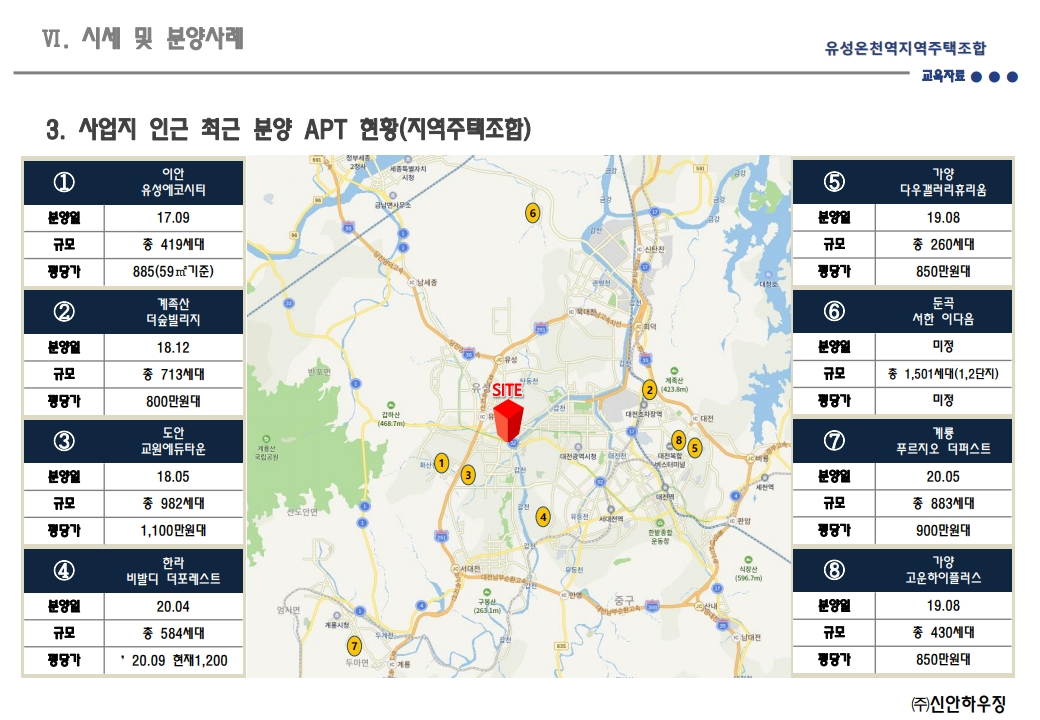Viewport: 1040px width, 720px height.
Task: Click the 총 419세대 cell
Action: point(173,245)
